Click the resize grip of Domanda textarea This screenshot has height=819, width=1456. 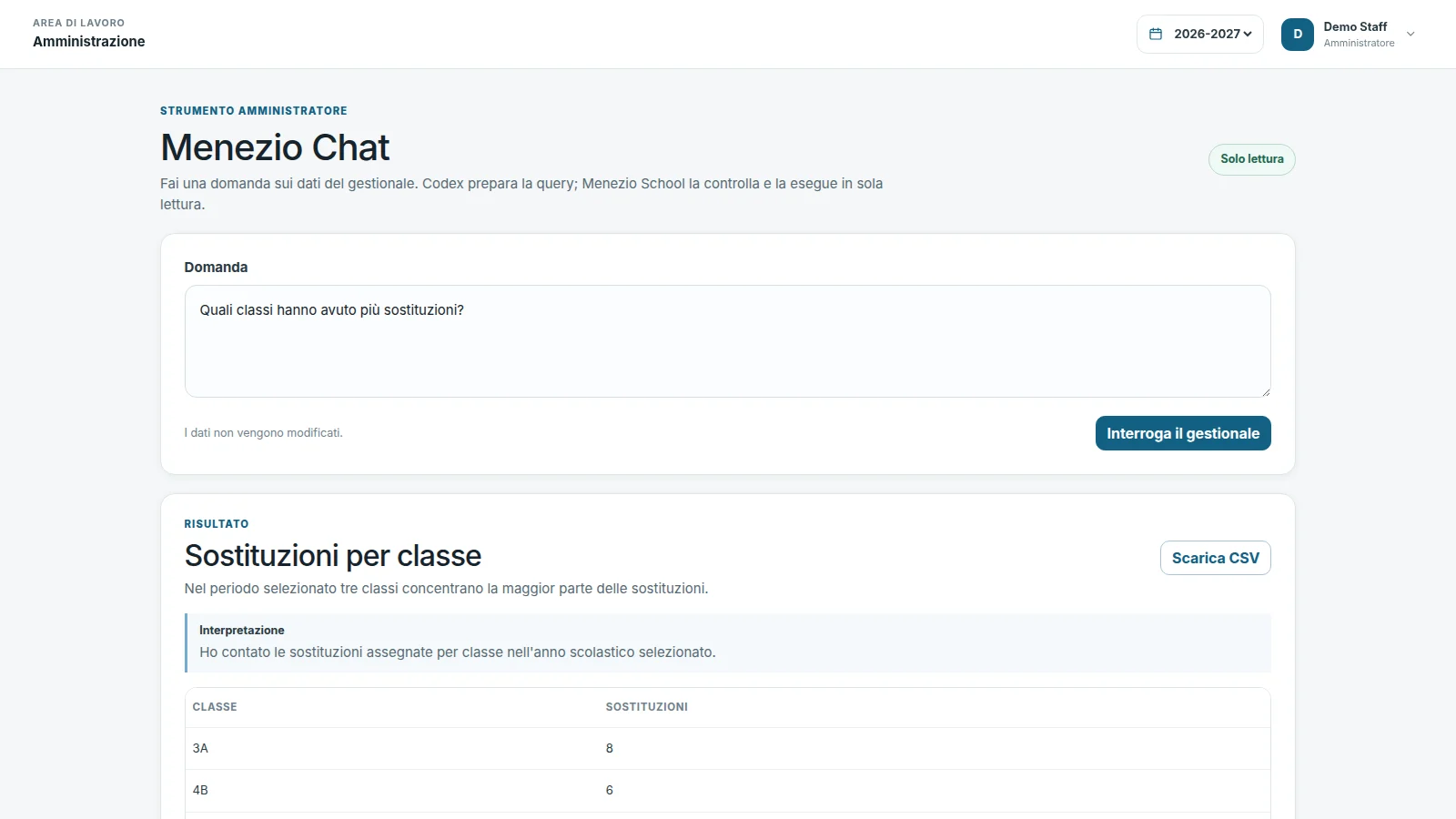pyautogui.click(x=1265, y=391)
